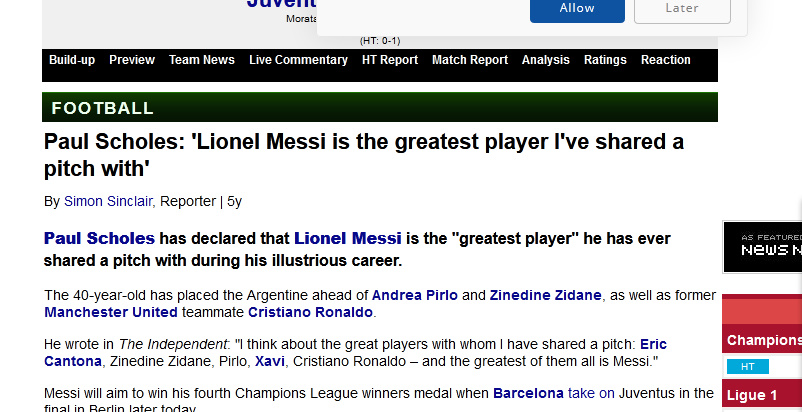Image resolution: width=802 pixels, height=412 pixels.
Task: Visit the Zinedine Zidane link
Action: [545, 295]
